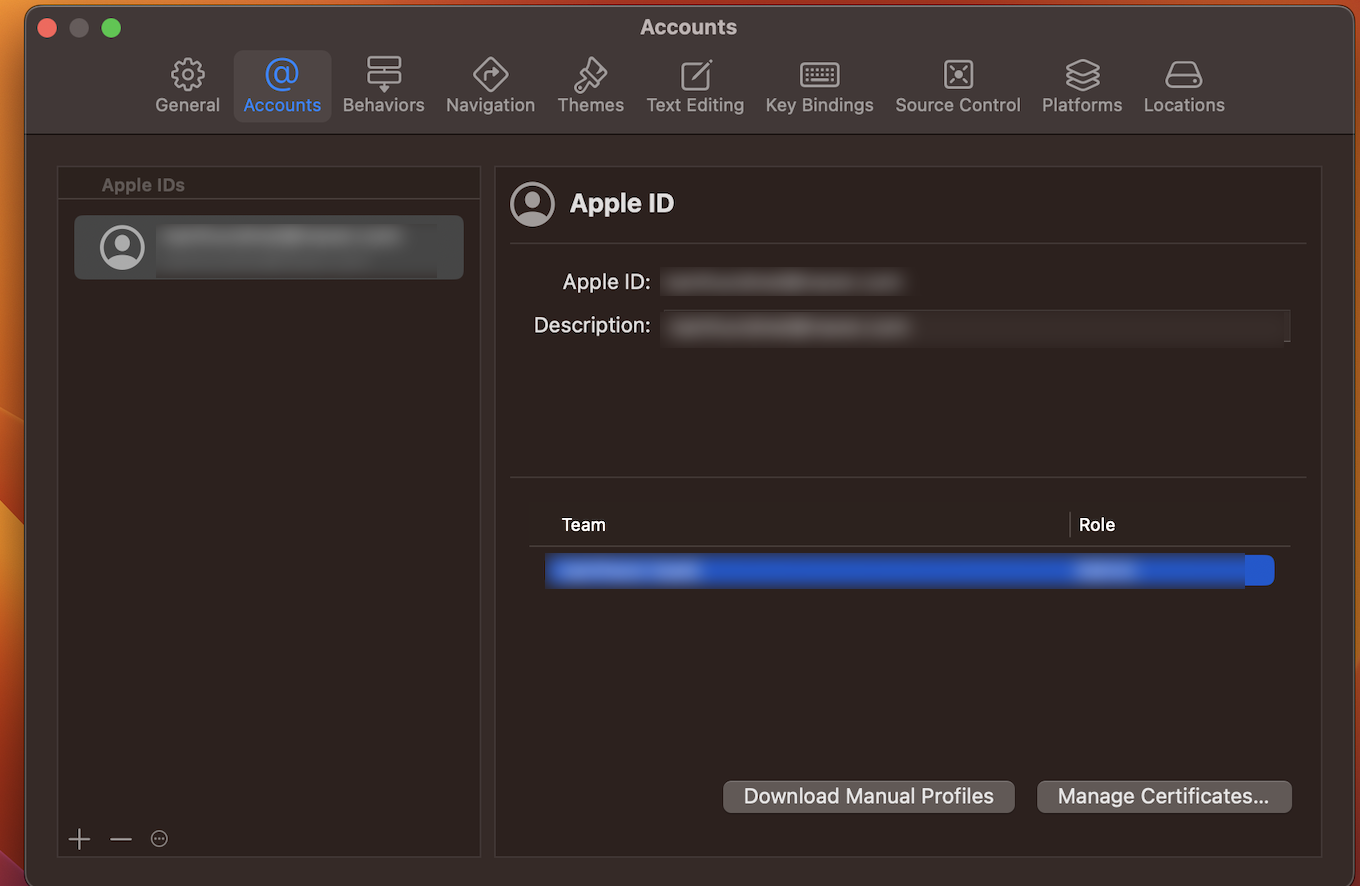Click the Role column header
Image resolution: width=1360 pixels, height=886 pixels.
click(x=1097, y=525)
